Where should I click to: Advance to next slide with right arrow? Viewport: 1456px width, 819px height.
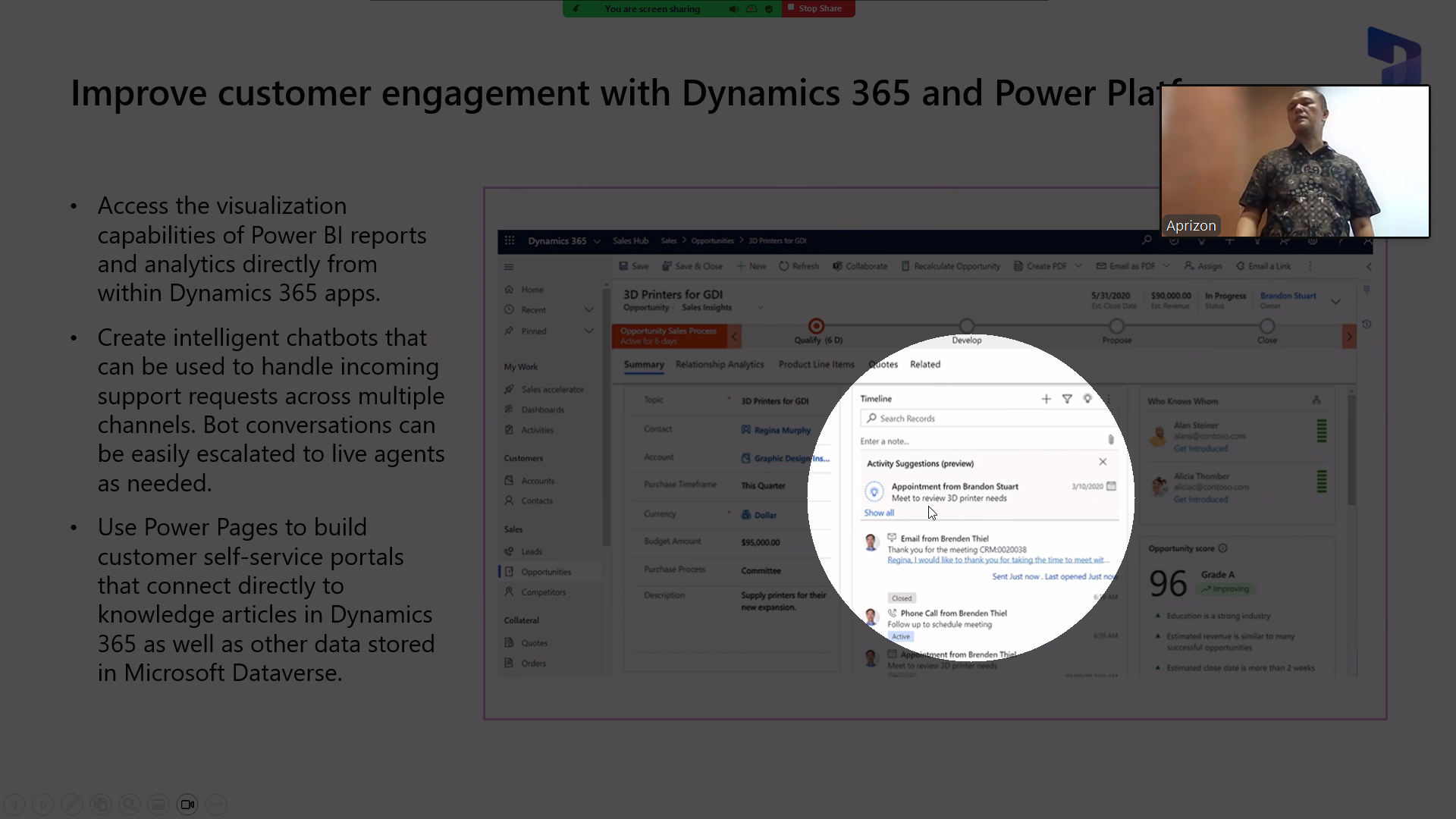43,805
